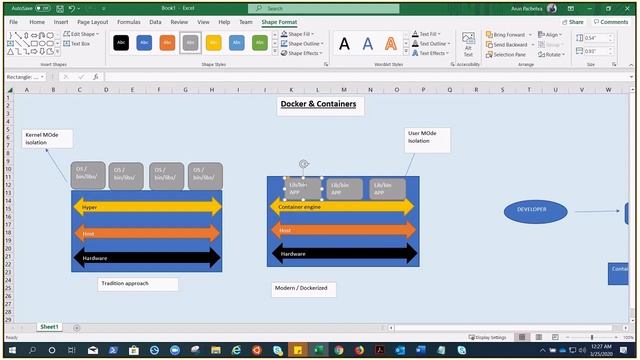Select the yellow Hyper arrow shape
This screenshot has width=640, height=360.
pyautogui.click(x=147, y=207)
